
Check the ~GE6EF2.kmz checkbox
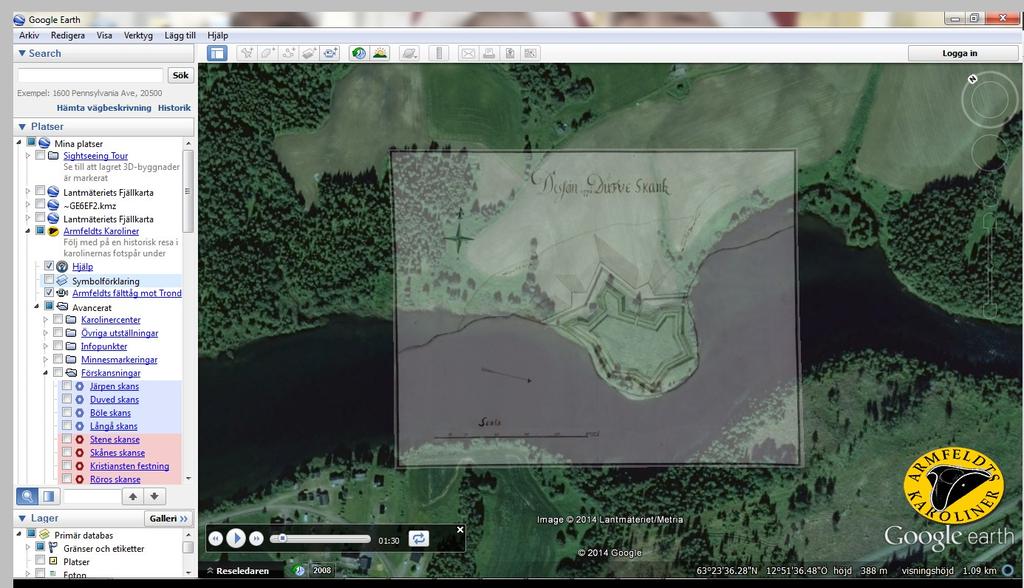40,205
